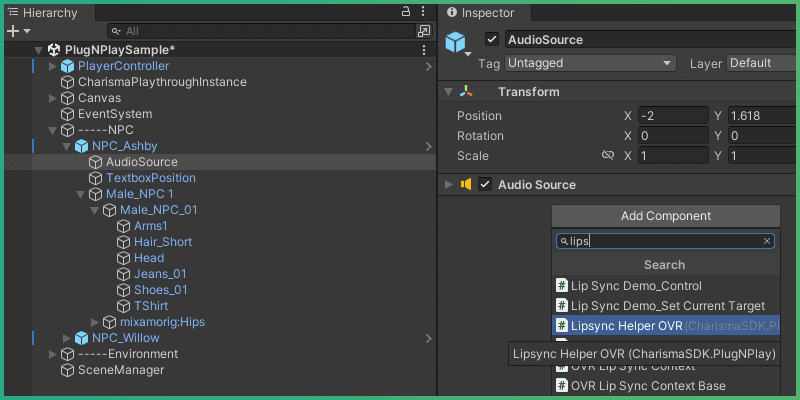This screenshot has height=400, width=800.
Task: Select TextboxPosition in the Hierarchy
Action: pos(150,178)
